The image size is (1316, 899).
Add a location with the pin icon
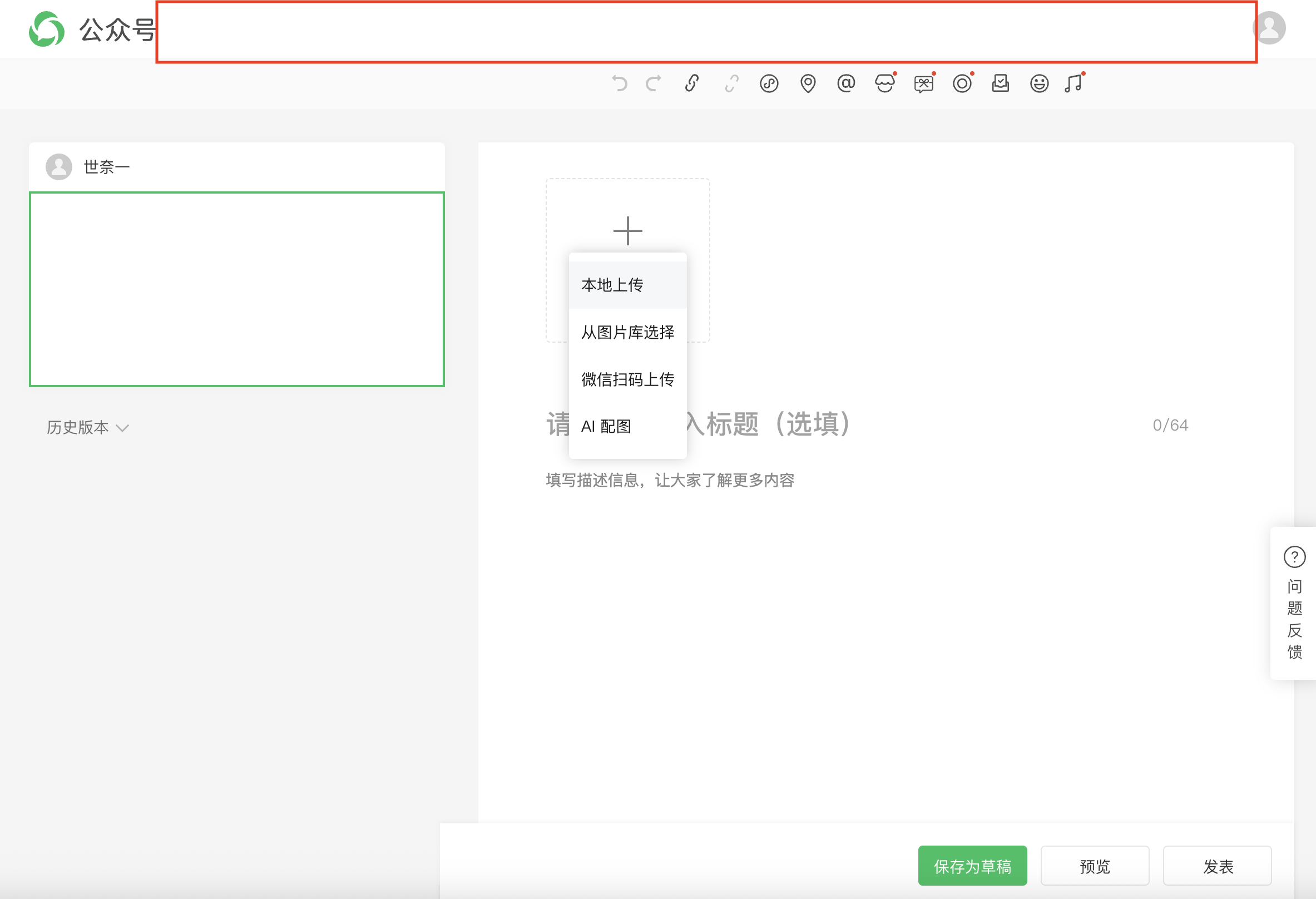808,84
